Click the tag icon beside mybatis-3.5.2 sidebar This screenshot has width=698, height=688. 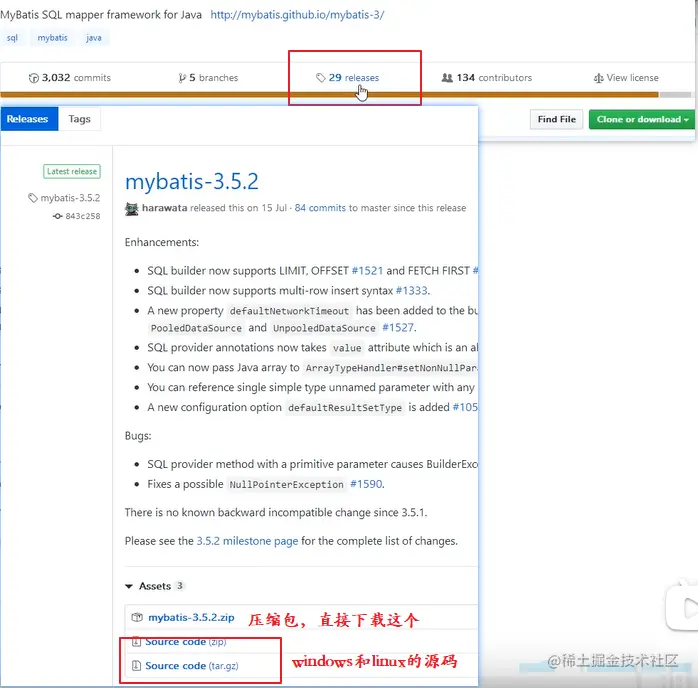pyautogui.click(x=33, y=198)
